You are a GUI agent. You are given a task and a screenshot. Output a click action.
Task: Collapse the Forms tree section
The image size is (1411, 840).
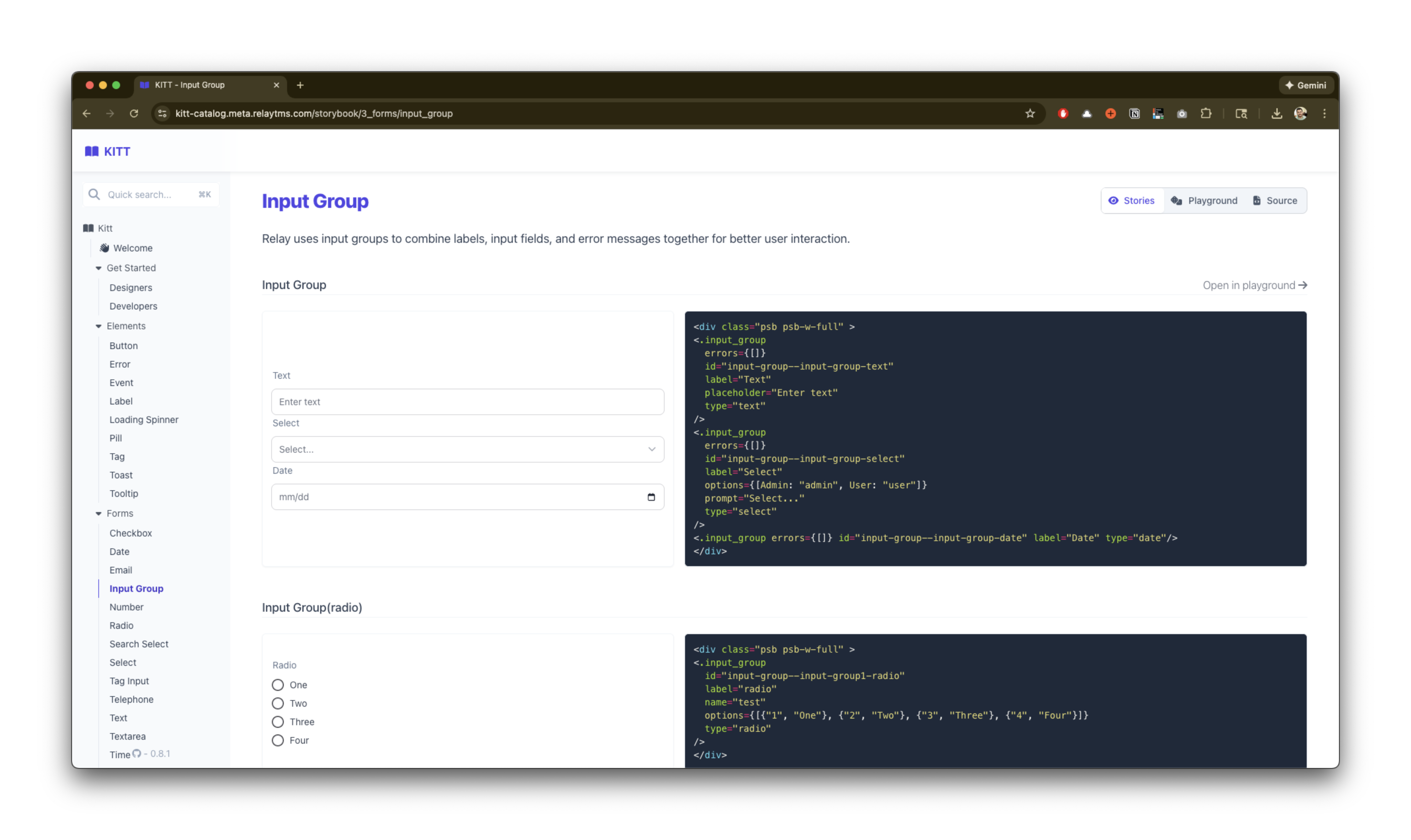tap(98, 513)
